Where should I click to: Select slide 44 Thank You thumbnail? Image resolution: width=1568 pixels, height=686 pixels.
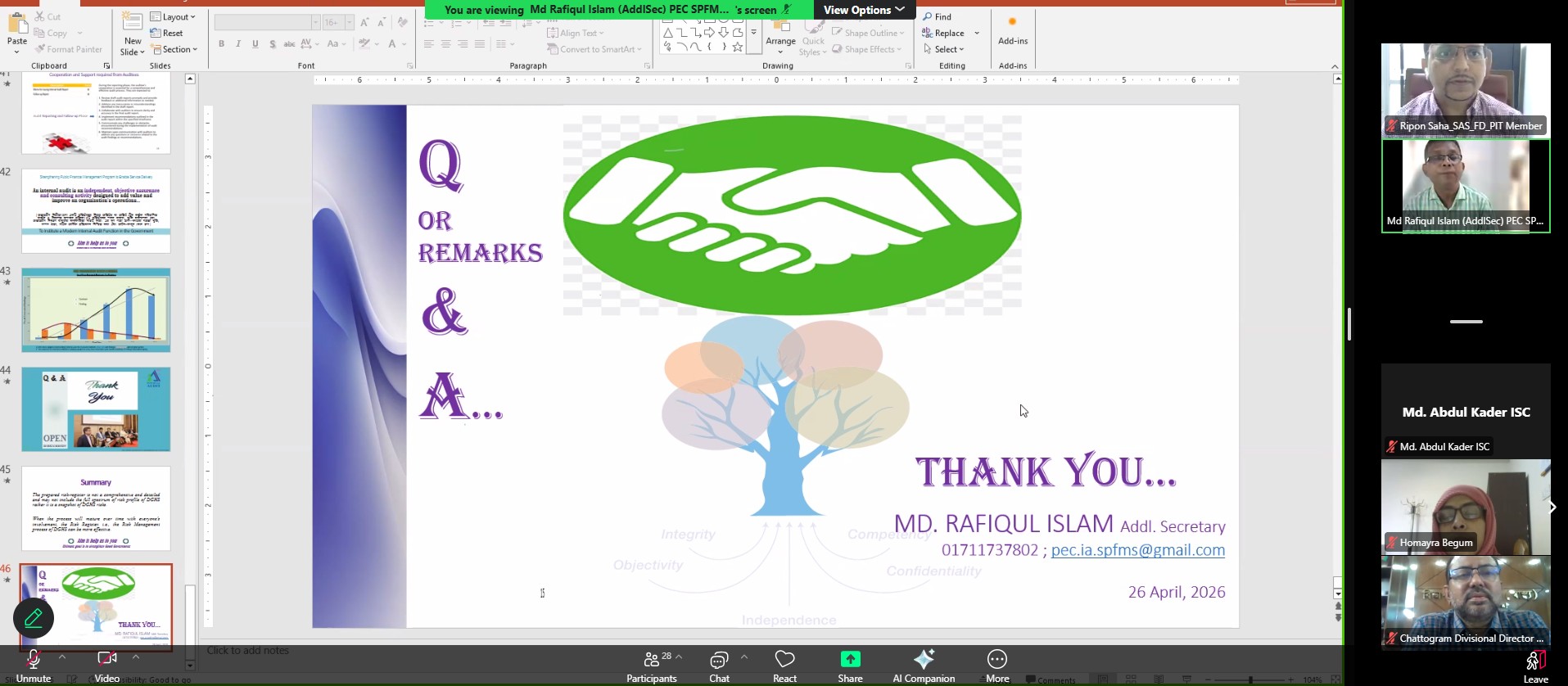(96, 409)
